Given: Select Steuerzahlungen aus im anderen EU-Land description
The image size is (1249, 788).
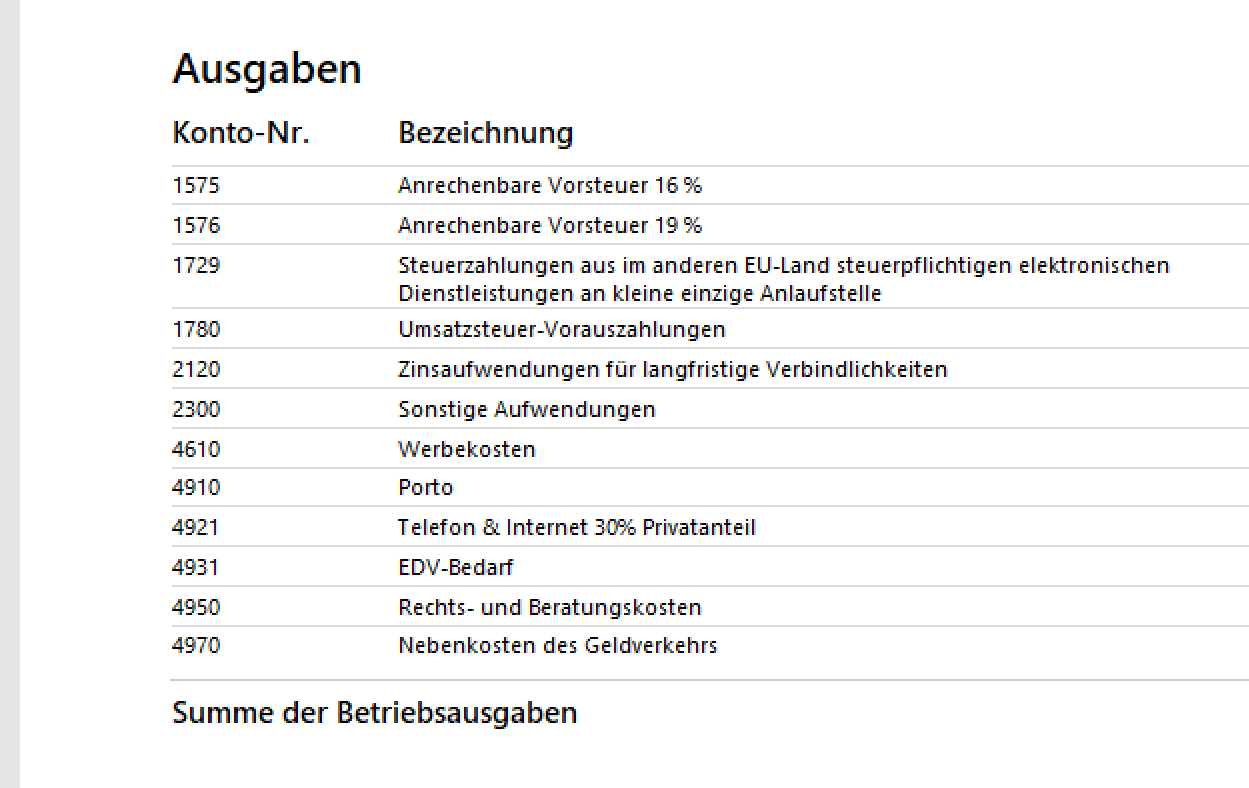Looking at the screenshot, I should click(x=784, y=279).
